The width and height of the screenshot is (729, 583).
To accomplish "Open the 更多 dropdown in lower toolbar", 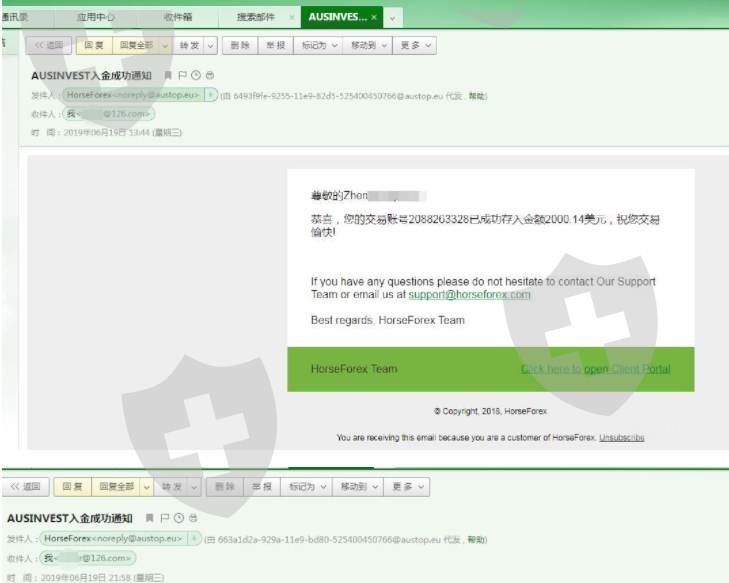I will [x=407, y=487].
